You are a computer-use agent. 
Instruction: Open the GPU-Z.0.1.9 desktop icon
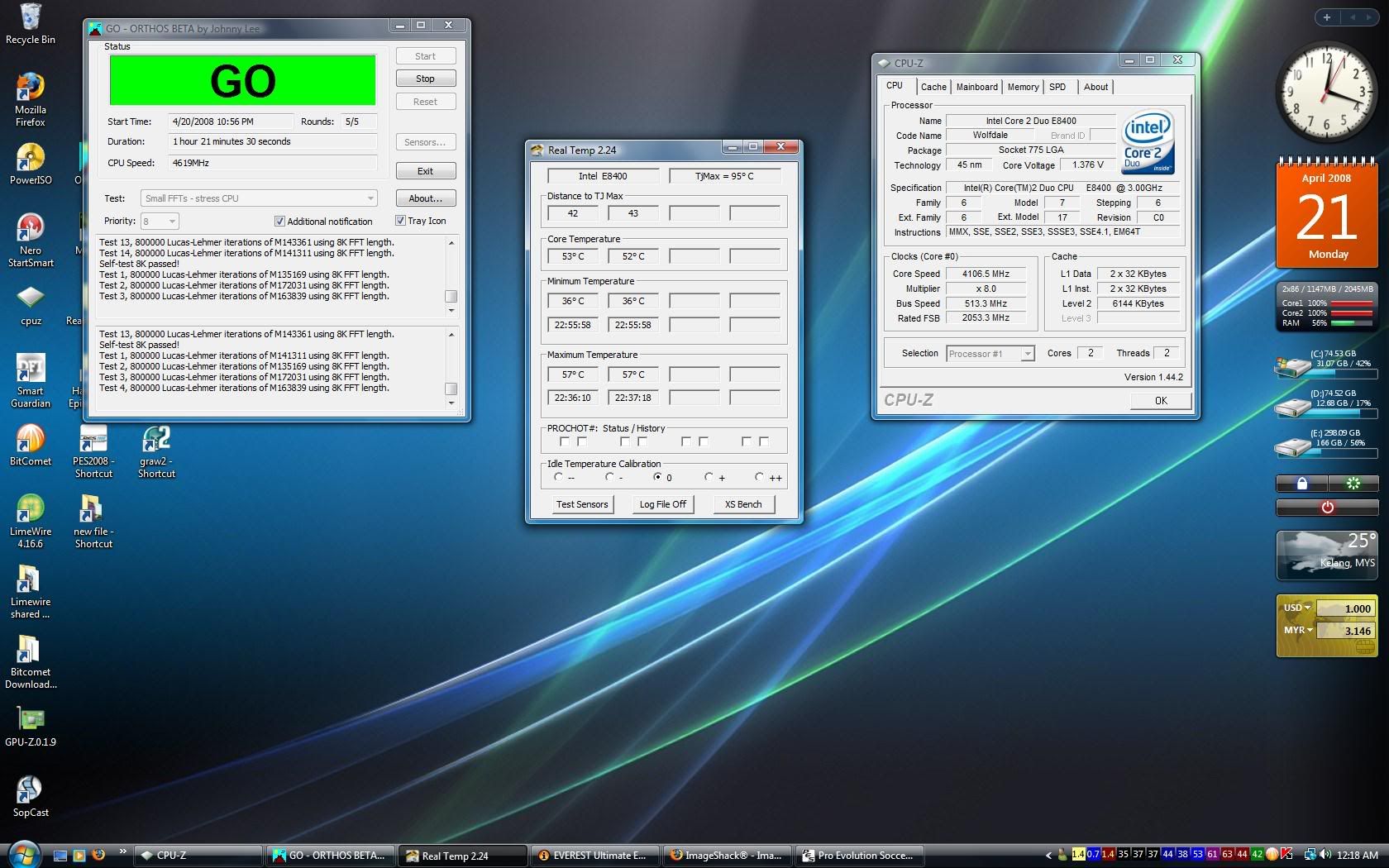[x=30, y=720]
